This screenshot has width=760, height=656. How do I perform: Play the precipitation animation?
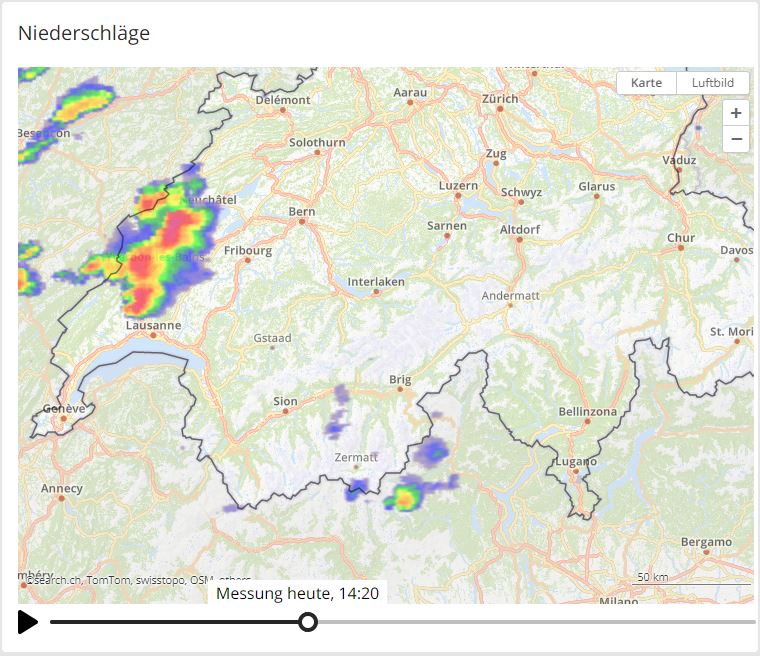pyautogui.click(x=28, y=622)
